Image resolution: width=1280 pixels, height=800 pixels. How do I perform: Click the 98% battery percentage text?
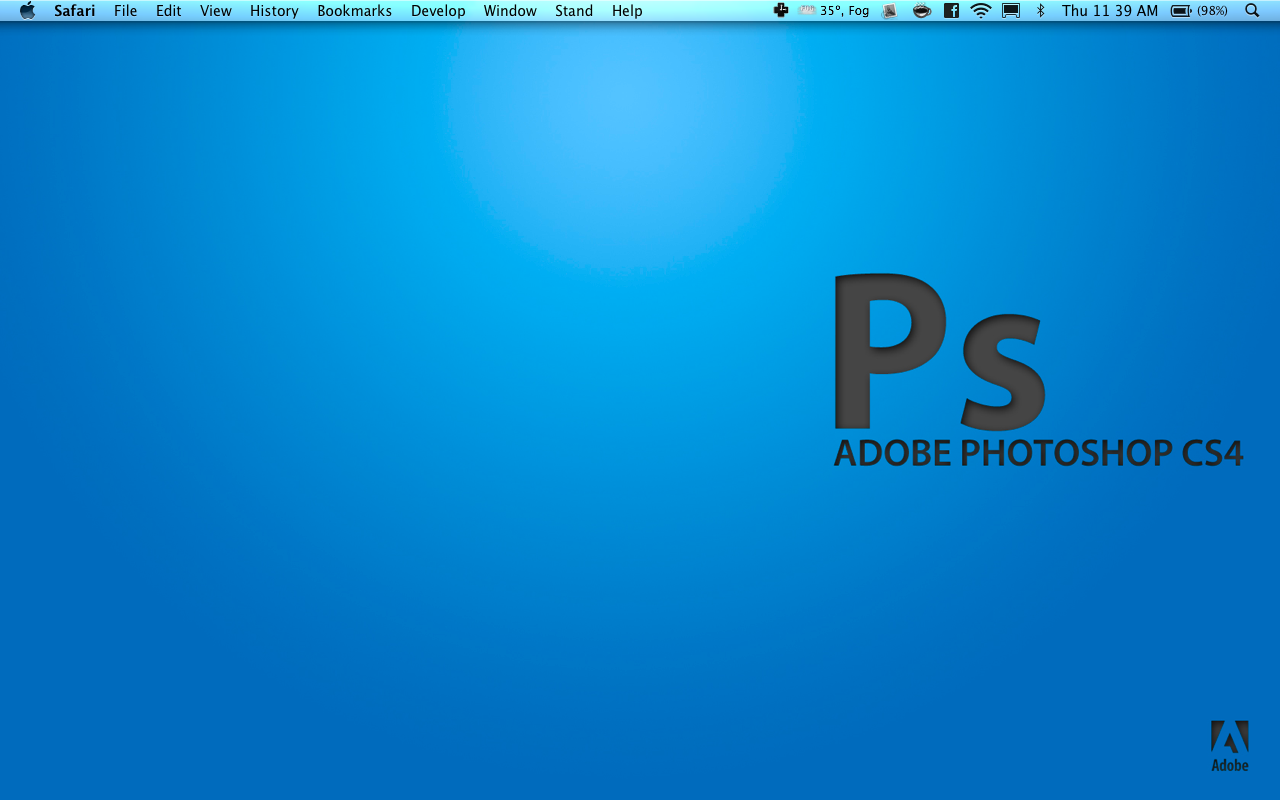click(x=1212, y=11)
